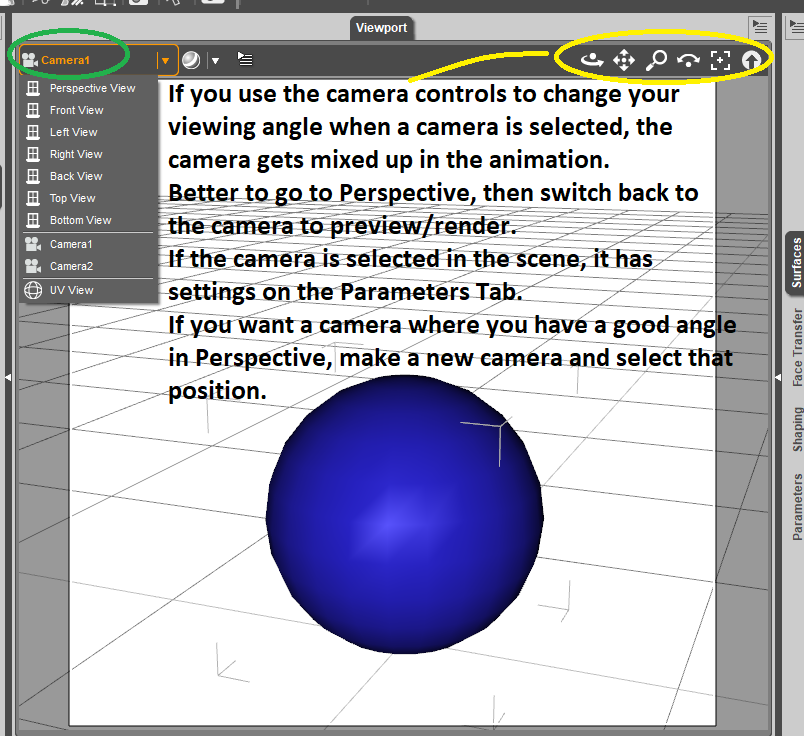This screenshot has height=736, width=804.
Task: Activate the zoom magnifier camera control
Action: pyautogui.click(x=656, y=60)
